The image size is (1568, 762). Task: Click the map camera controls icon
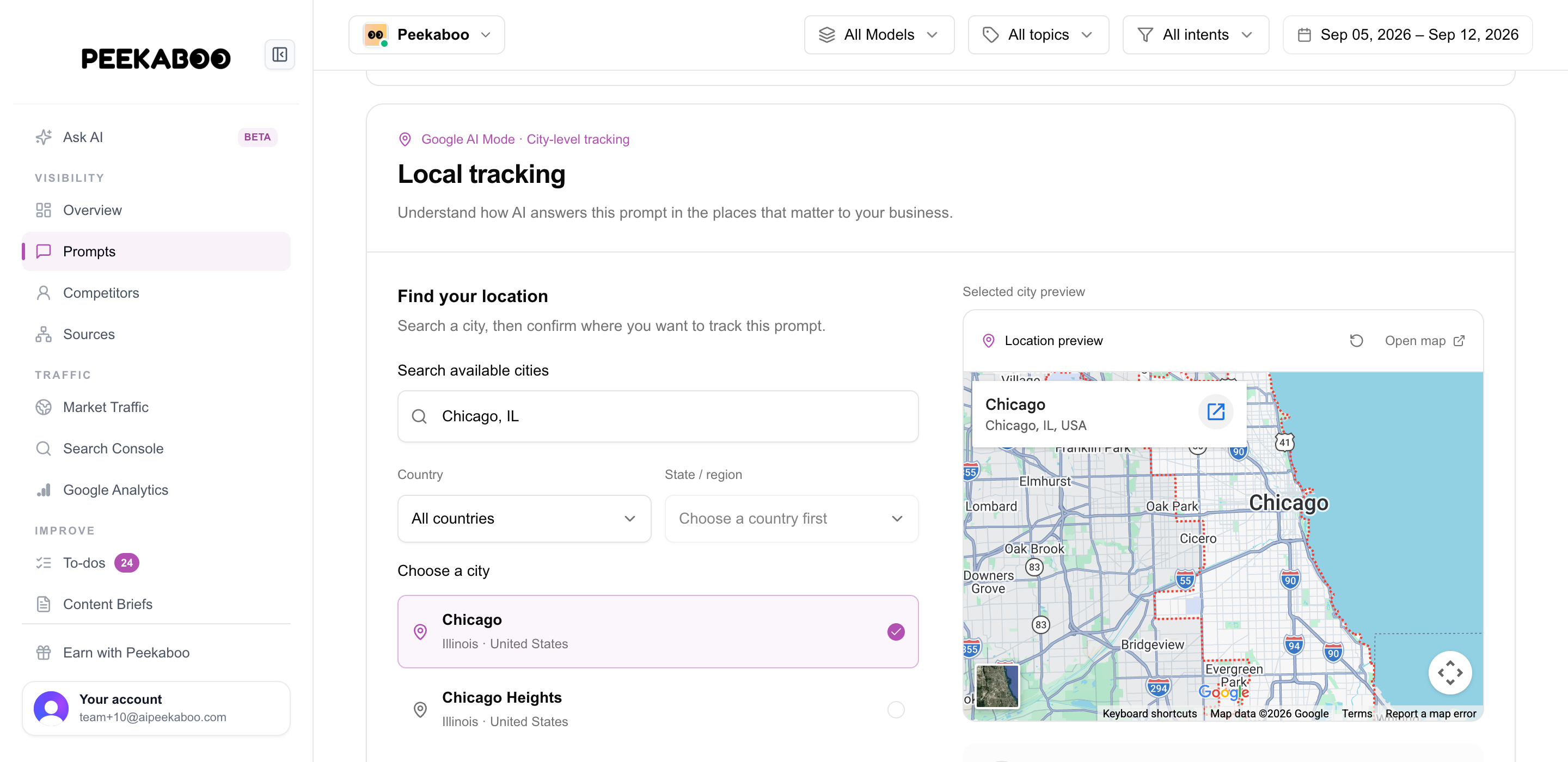[x=1450, y=673]
